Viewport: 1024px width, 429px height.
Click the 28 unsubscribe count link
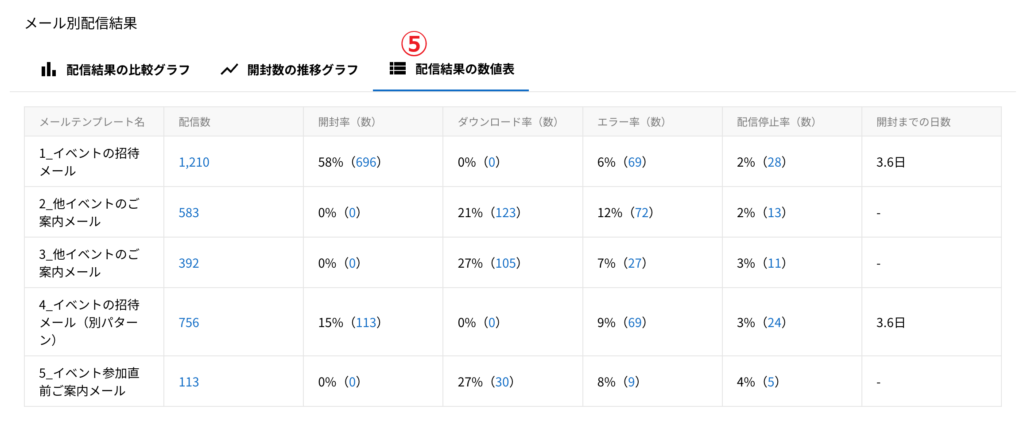tap(773, 162)
